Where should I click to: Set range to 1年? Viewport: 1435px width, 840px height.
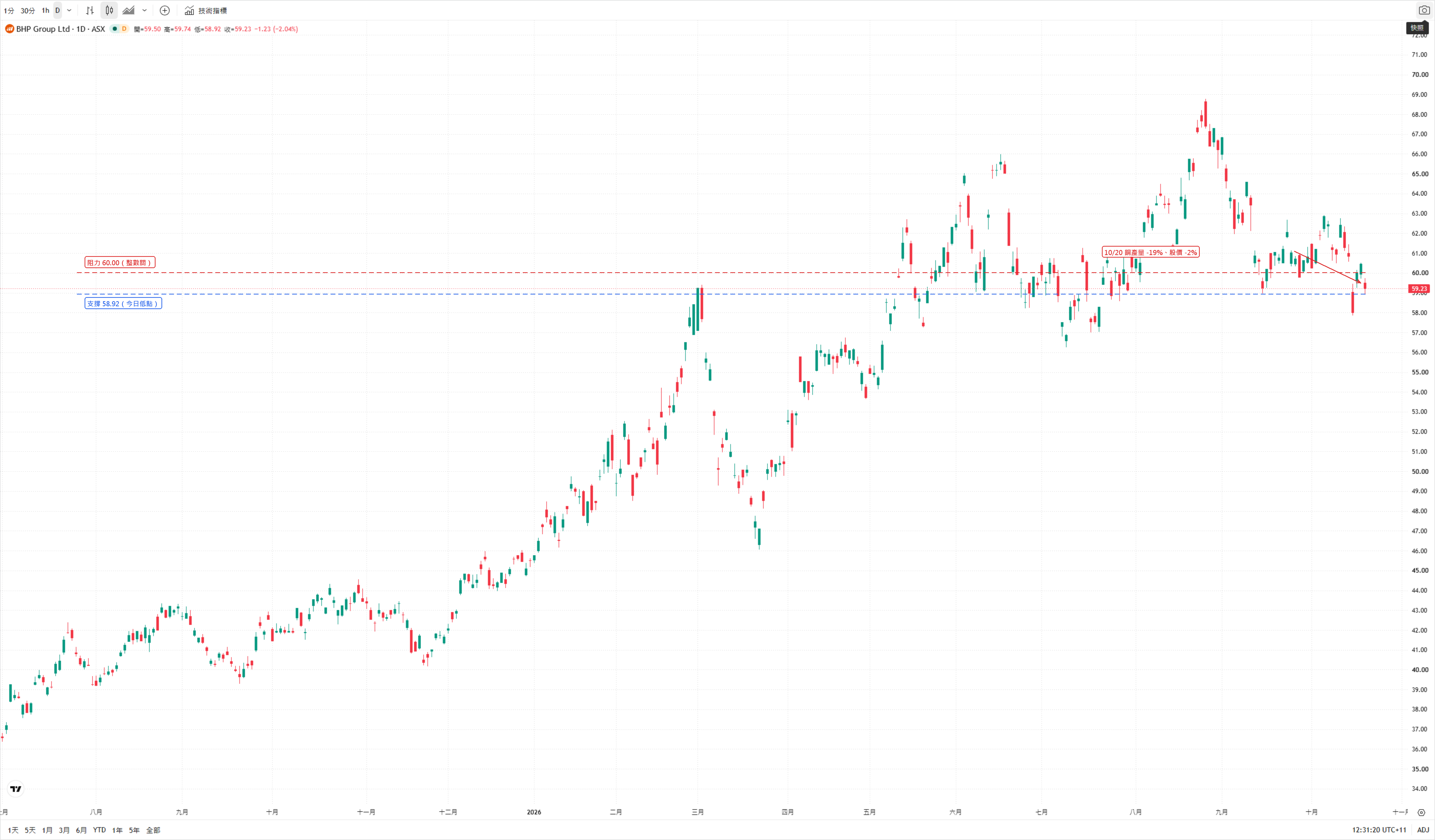117,830
